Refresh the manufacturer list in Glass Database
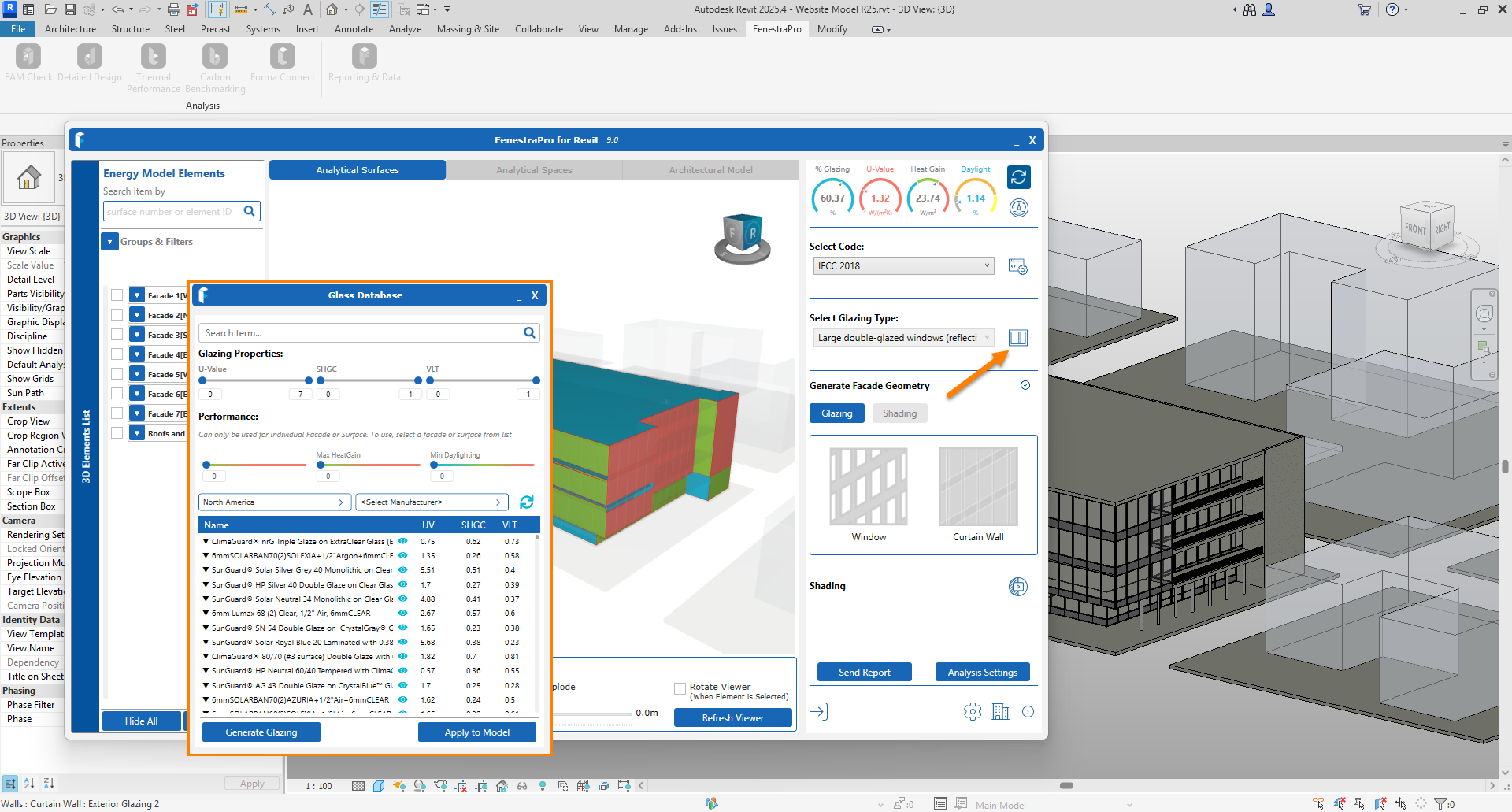Screen dimensions: 1512x812 [x=527, y=502]
